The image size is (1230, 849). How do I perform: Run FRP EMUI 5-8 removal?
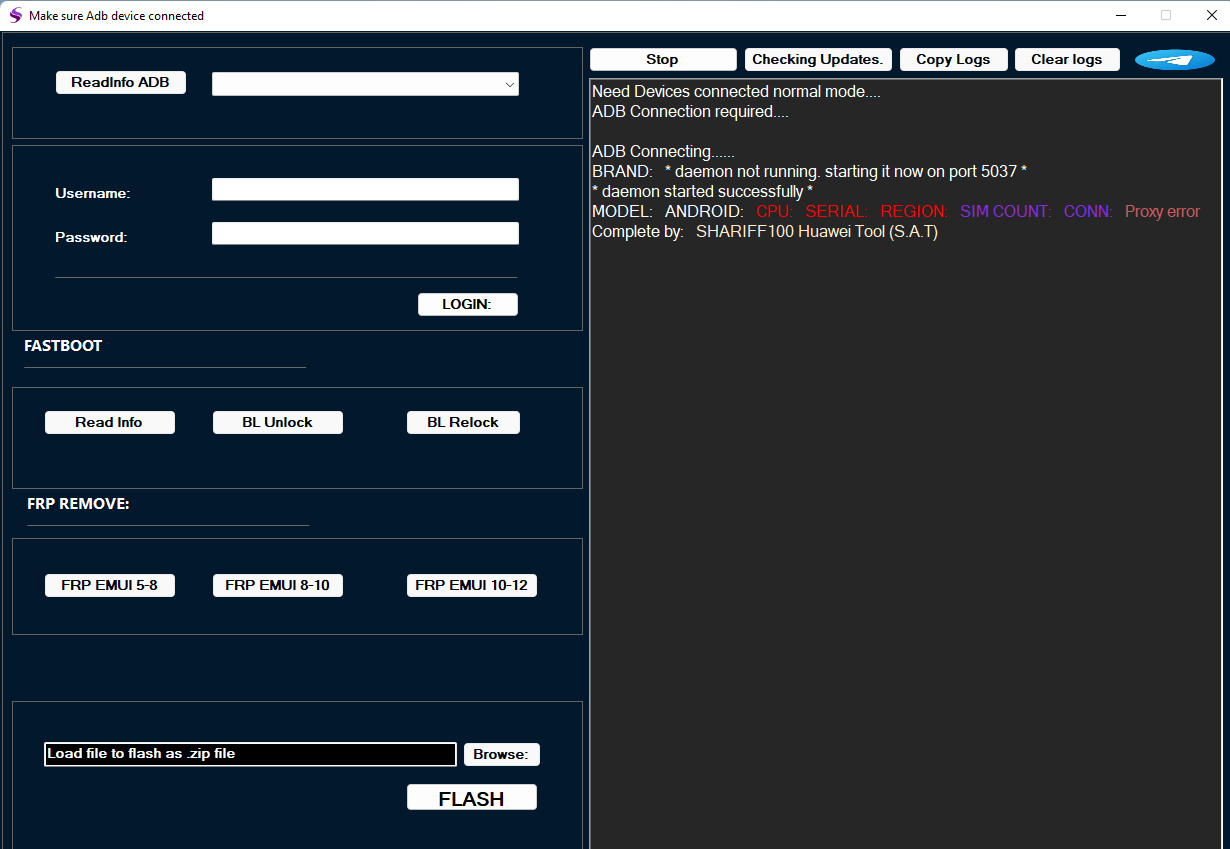(x=109, y=586)
